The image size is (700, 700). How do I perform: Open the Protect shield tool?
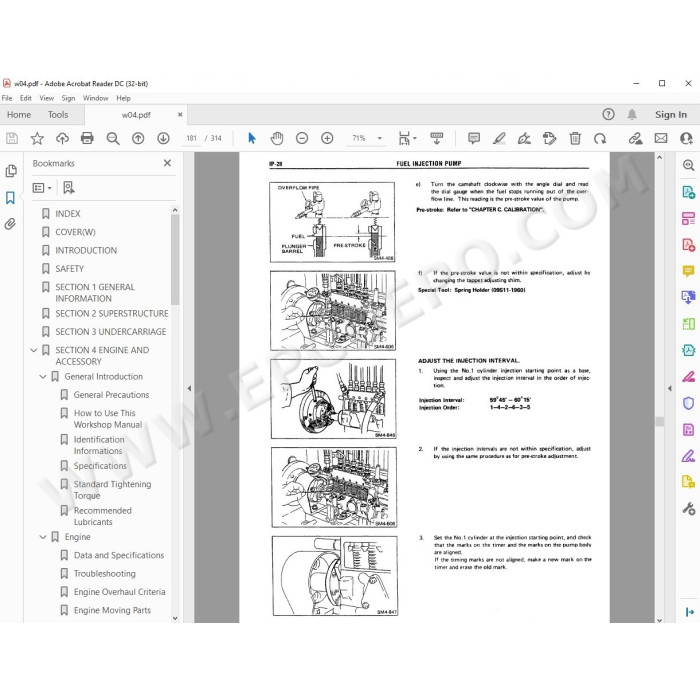point(688,403)
